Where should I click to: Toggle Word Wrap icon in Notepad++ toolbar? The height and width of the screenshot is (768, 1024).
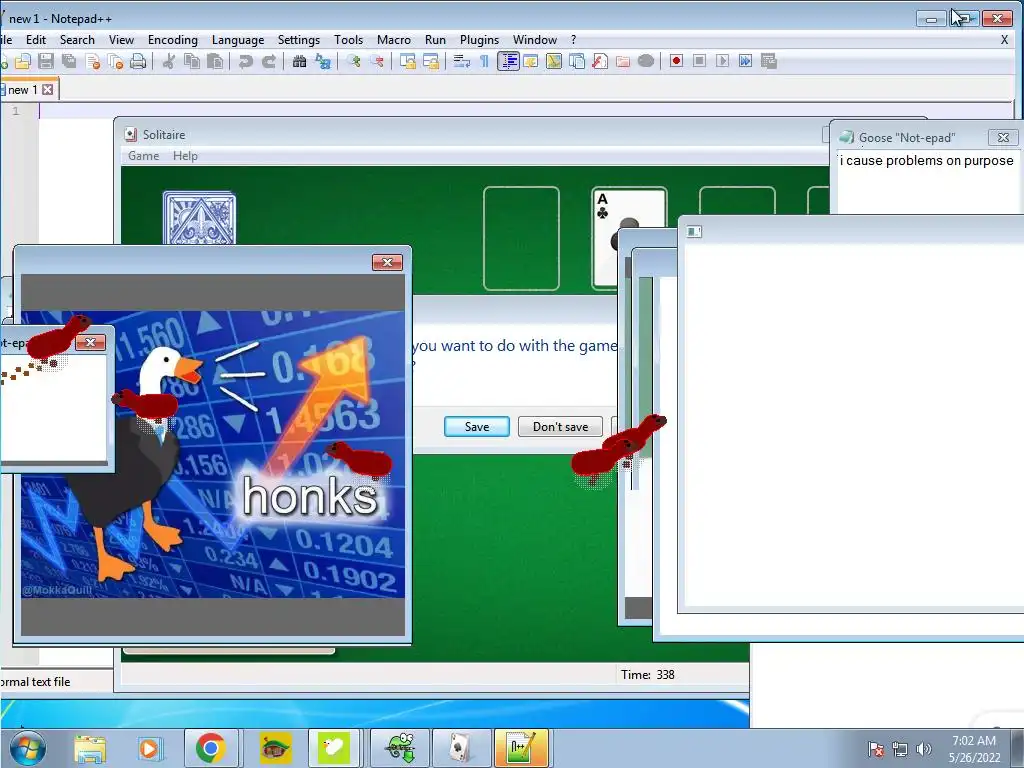coord(462,61)
